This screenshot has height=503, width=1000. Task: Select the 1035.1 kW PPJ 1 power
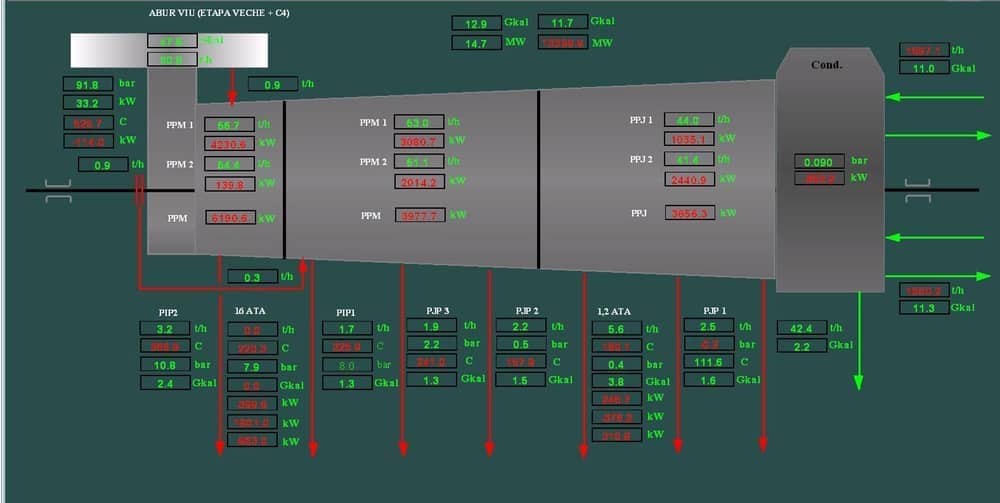[689, 138]
